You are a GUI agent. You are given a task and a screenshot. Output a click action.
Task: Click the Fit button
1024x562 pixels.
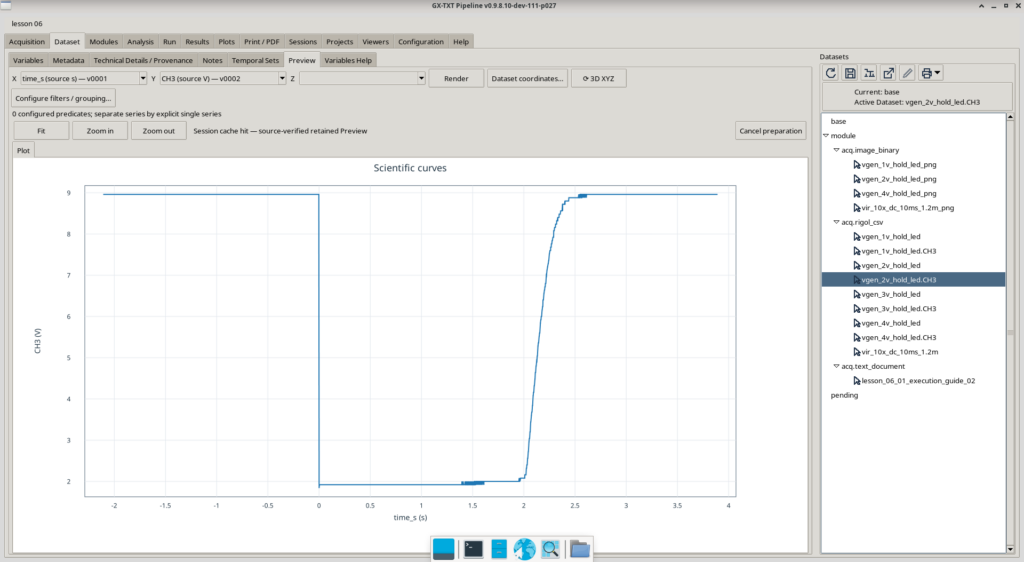[x=41, y=131]
